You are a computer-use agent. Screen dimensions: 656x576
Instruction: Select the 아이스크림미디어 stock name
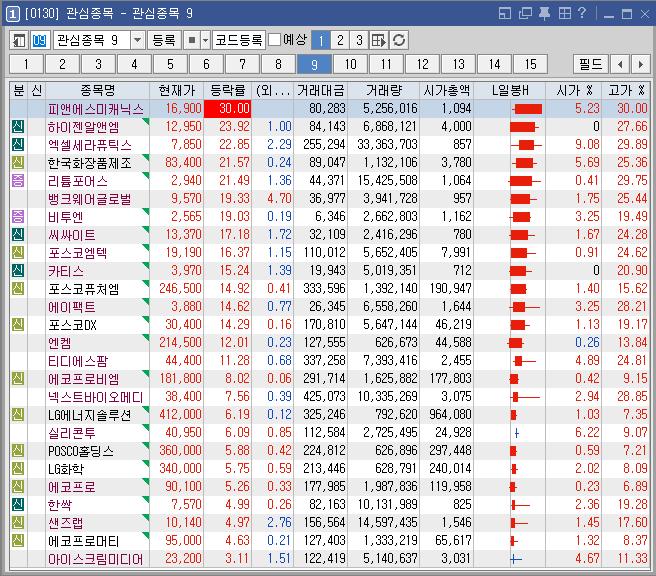pyautogui.click(x=95, y=559)
